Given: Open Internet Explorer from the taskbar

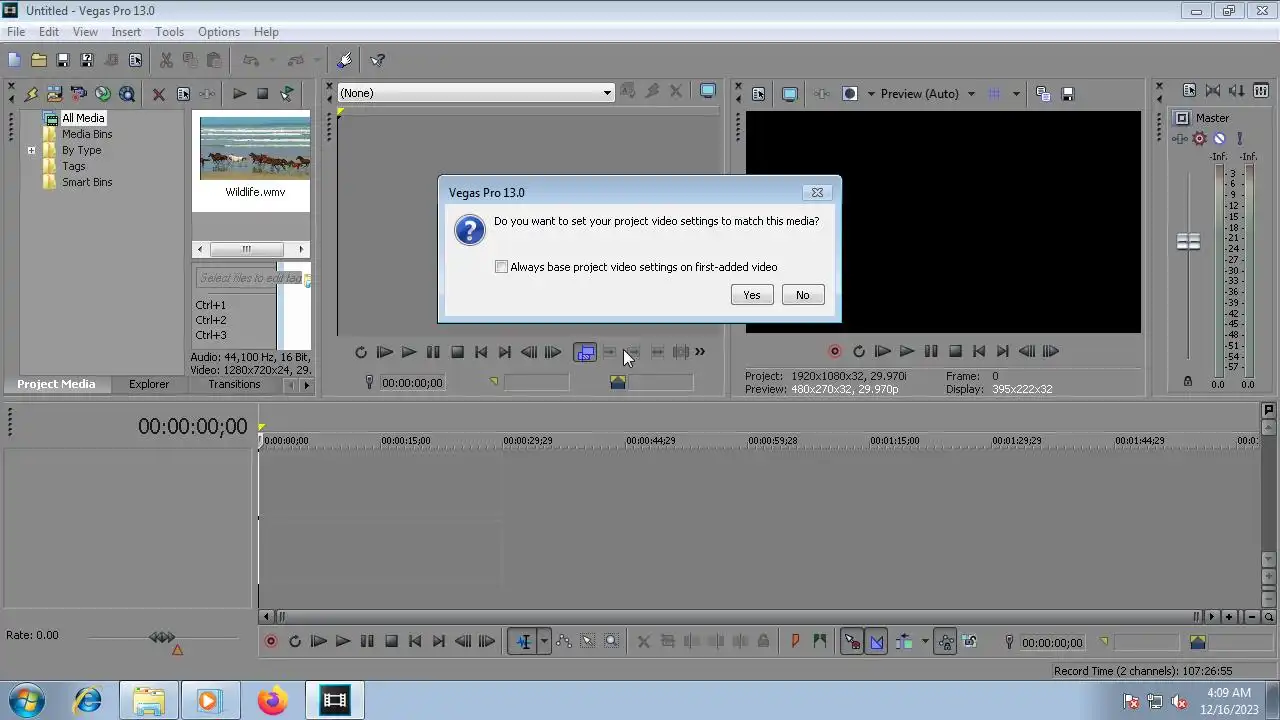Looking at the screenshot, I should pos(88,700).
